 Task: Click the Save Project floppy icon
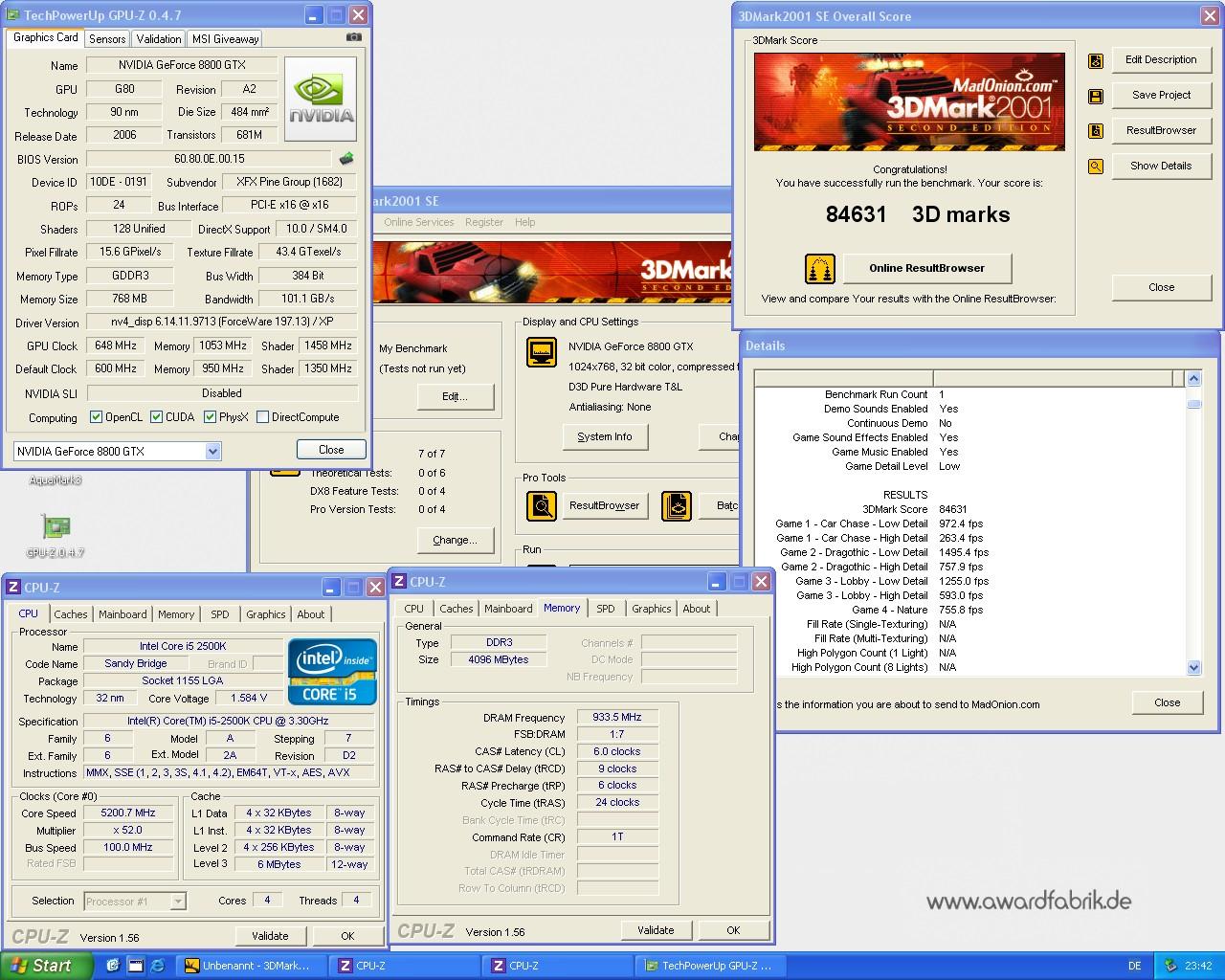(1096, 96)
